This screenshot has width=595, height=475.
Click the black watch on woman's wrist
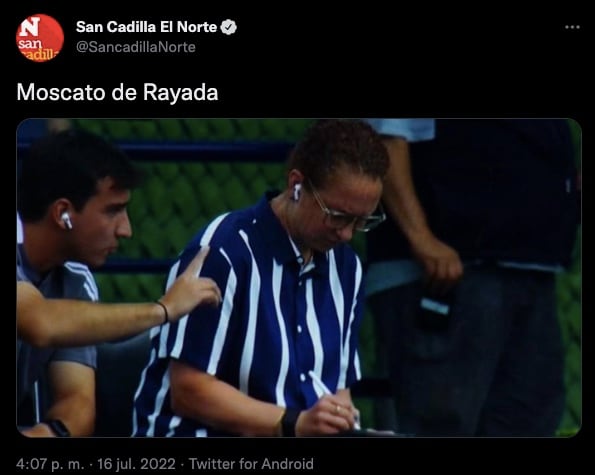coord(290,422)
